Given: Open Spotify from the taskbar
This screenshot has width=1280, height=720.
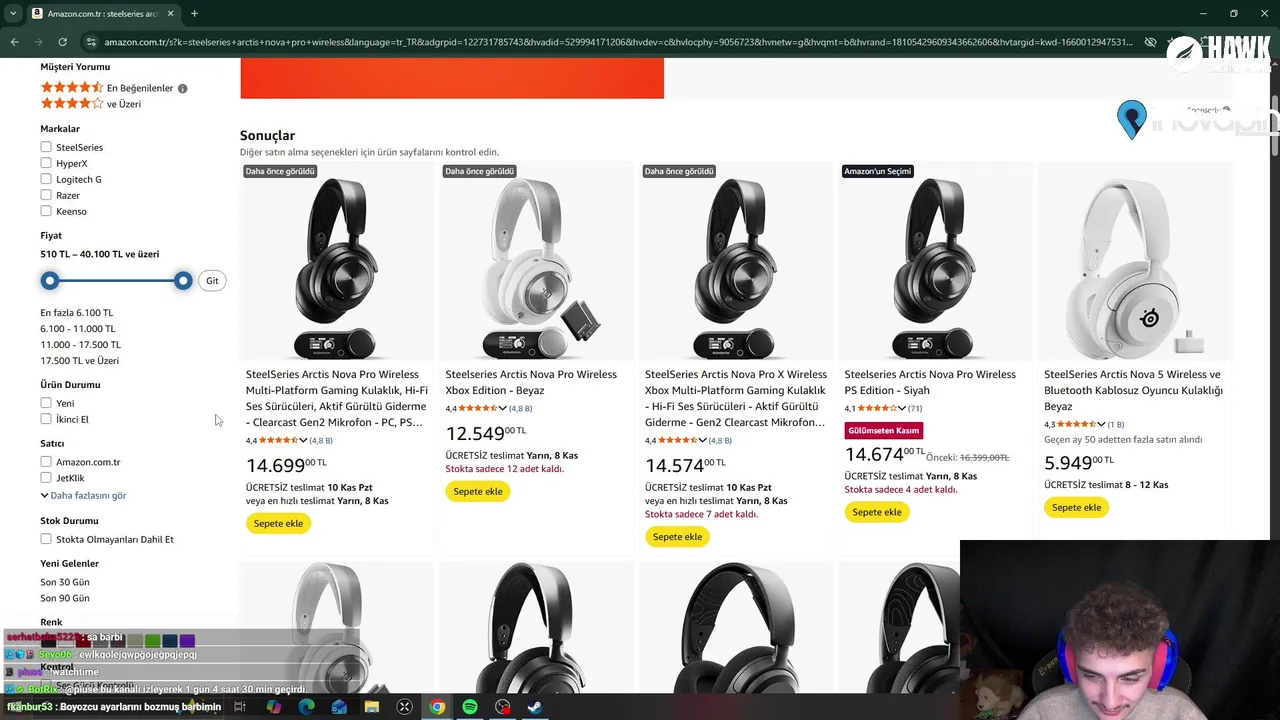Looking at the screenshot, I should pos(470,707).
